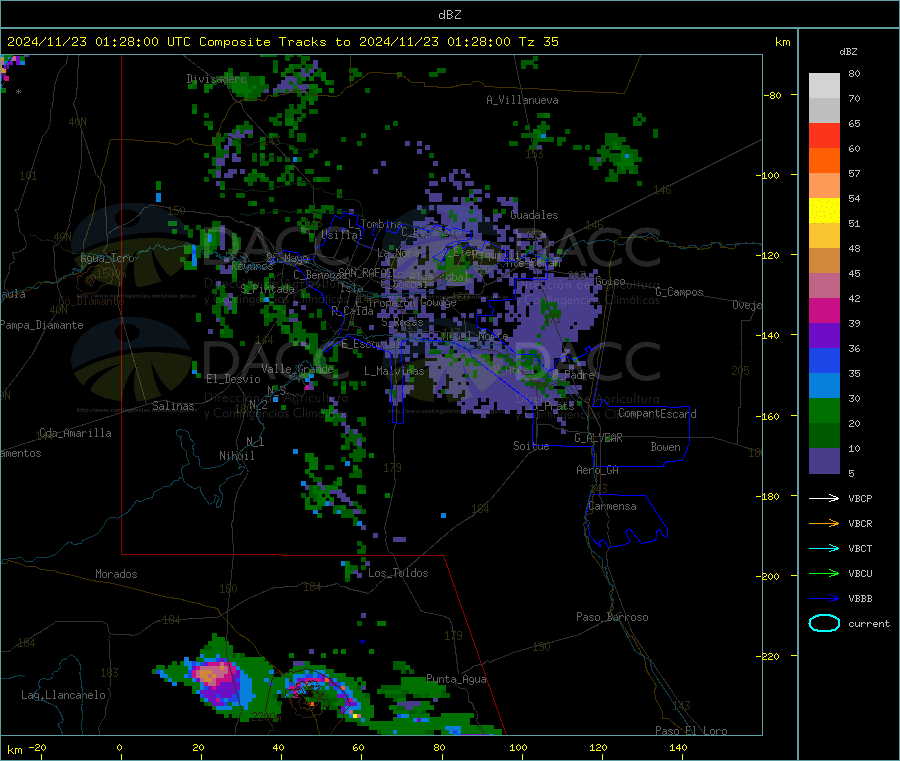The image size is (900, 761).
Task: Click the Punta_Agua map label
Action: coord(456,680)
